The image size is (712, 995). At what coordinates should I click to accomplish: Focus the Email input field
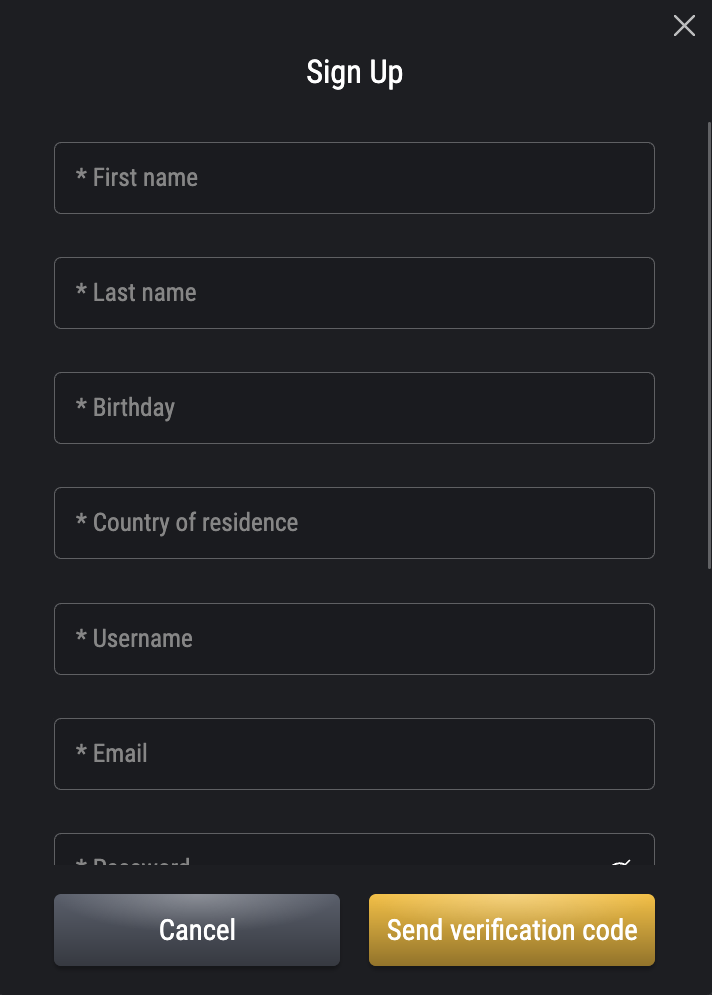(354, 754)
